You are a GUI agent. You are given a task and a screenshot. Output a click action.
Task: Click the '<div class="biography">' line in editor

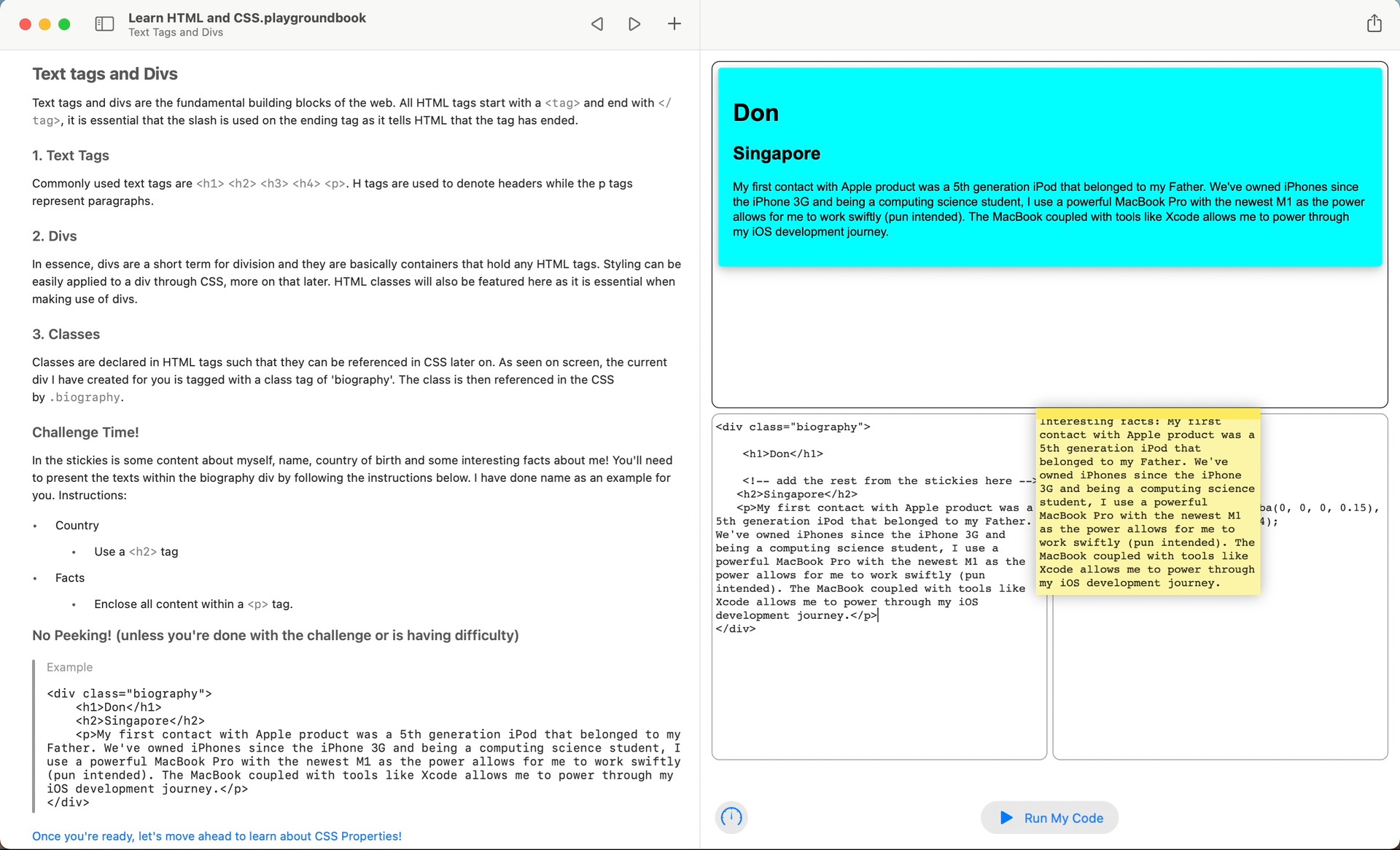tap(793, 427)
